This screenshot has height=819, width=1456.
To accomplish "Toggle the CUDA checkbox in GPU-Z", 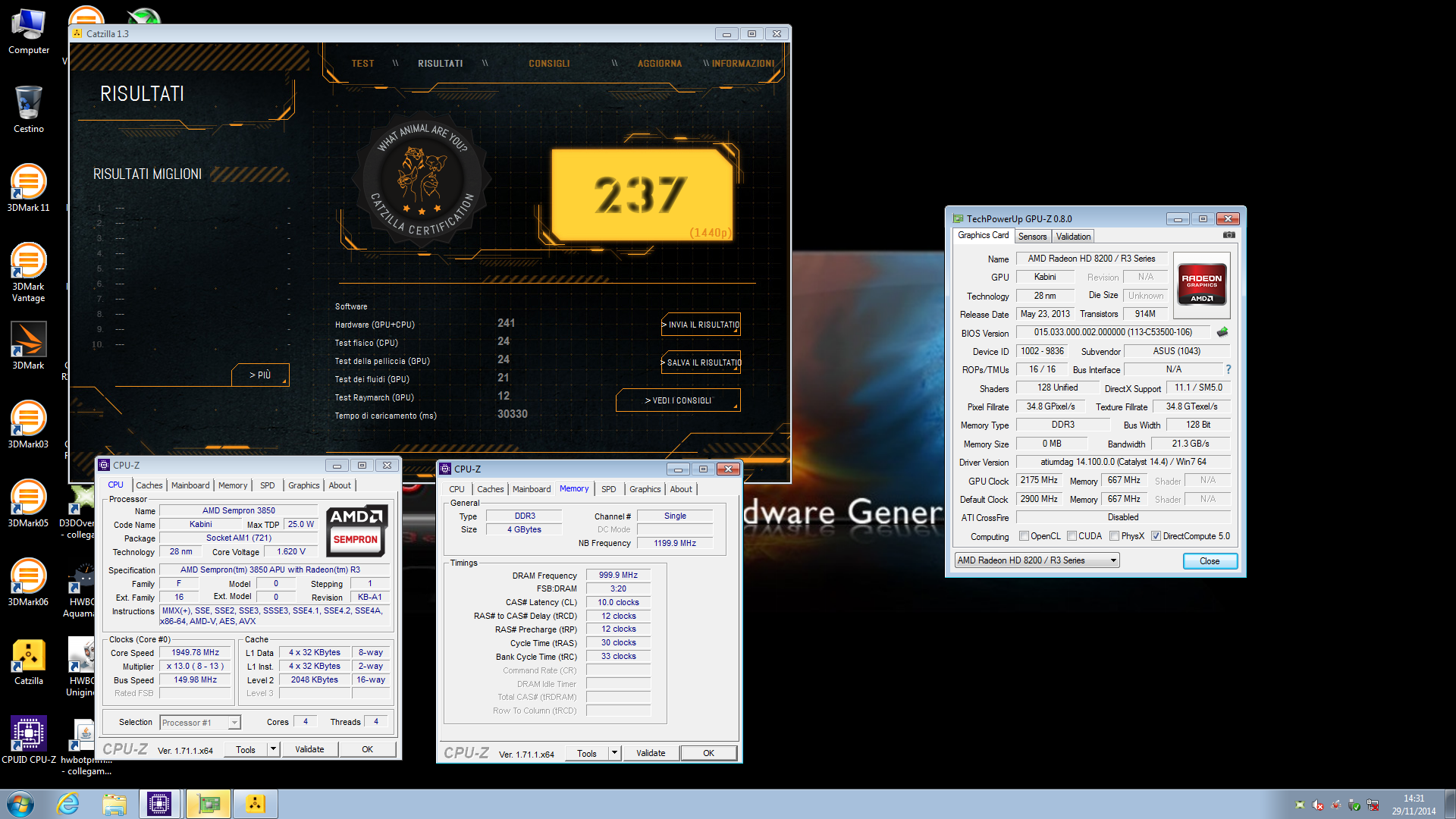I will coord(1072,536).
